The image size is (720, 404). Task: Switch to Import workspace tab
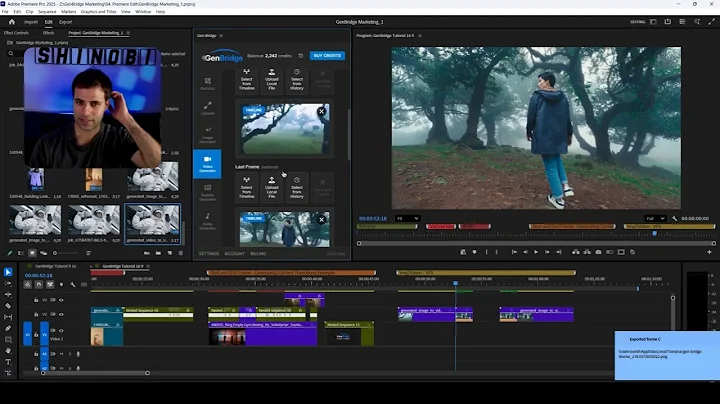[x=31, y=22]
